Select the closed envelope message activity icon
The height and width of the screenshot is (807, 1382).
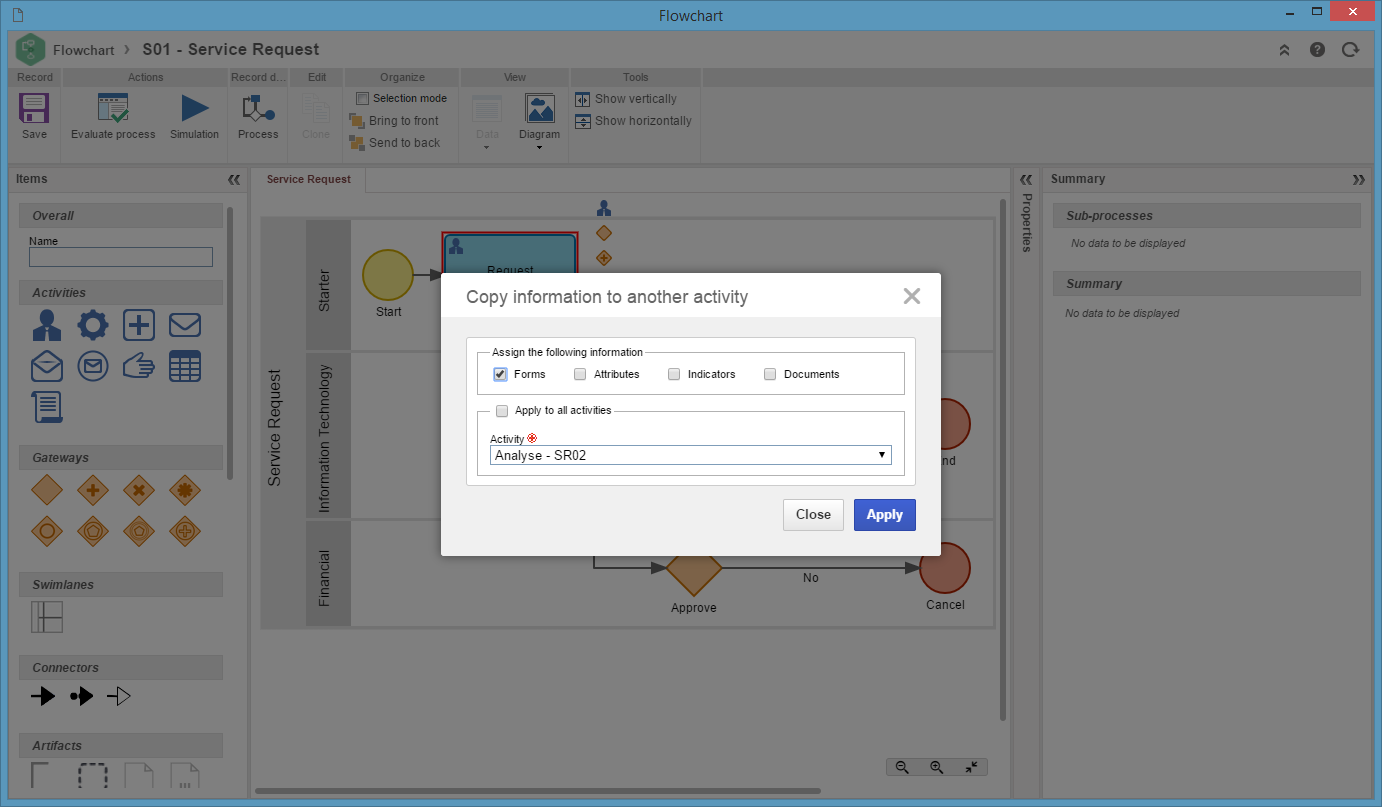coord(185,325)
